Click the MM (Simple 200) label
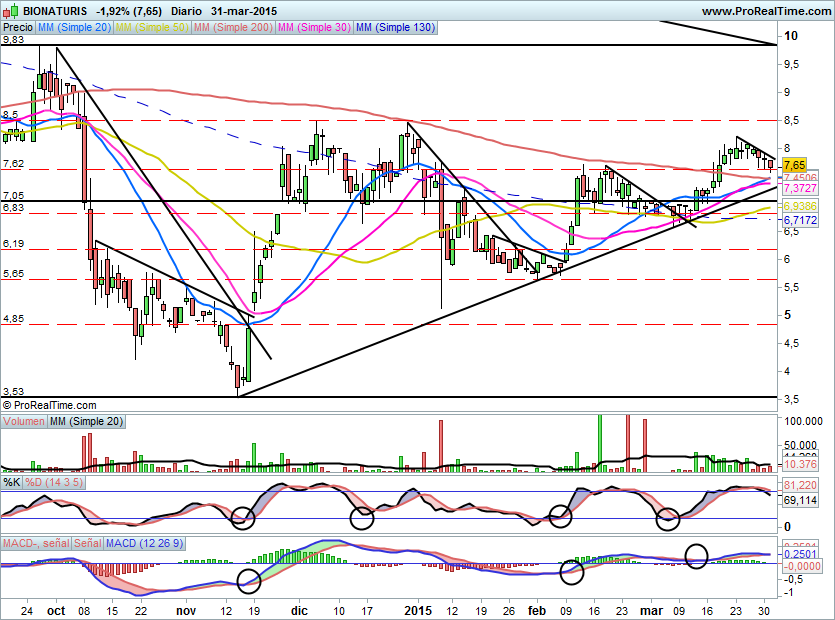Screen dimensions: 835x620 (x=232, y=28)
